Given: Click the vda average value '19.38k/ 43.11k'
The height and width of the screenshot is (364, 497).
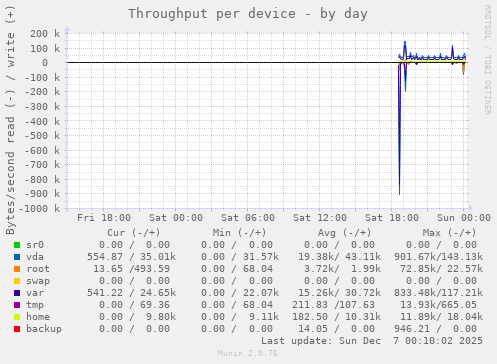Looking at the screenshot, I should (339, 257).
